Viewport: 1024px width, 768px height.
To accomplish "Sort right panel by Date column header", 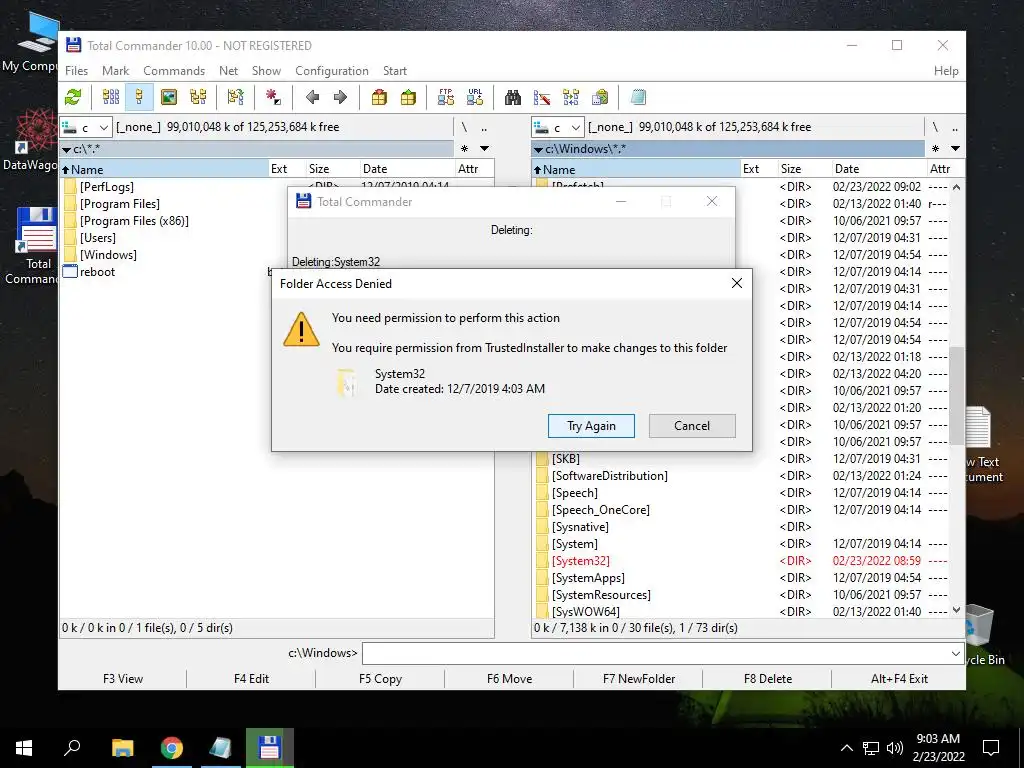I will (878, 169).
